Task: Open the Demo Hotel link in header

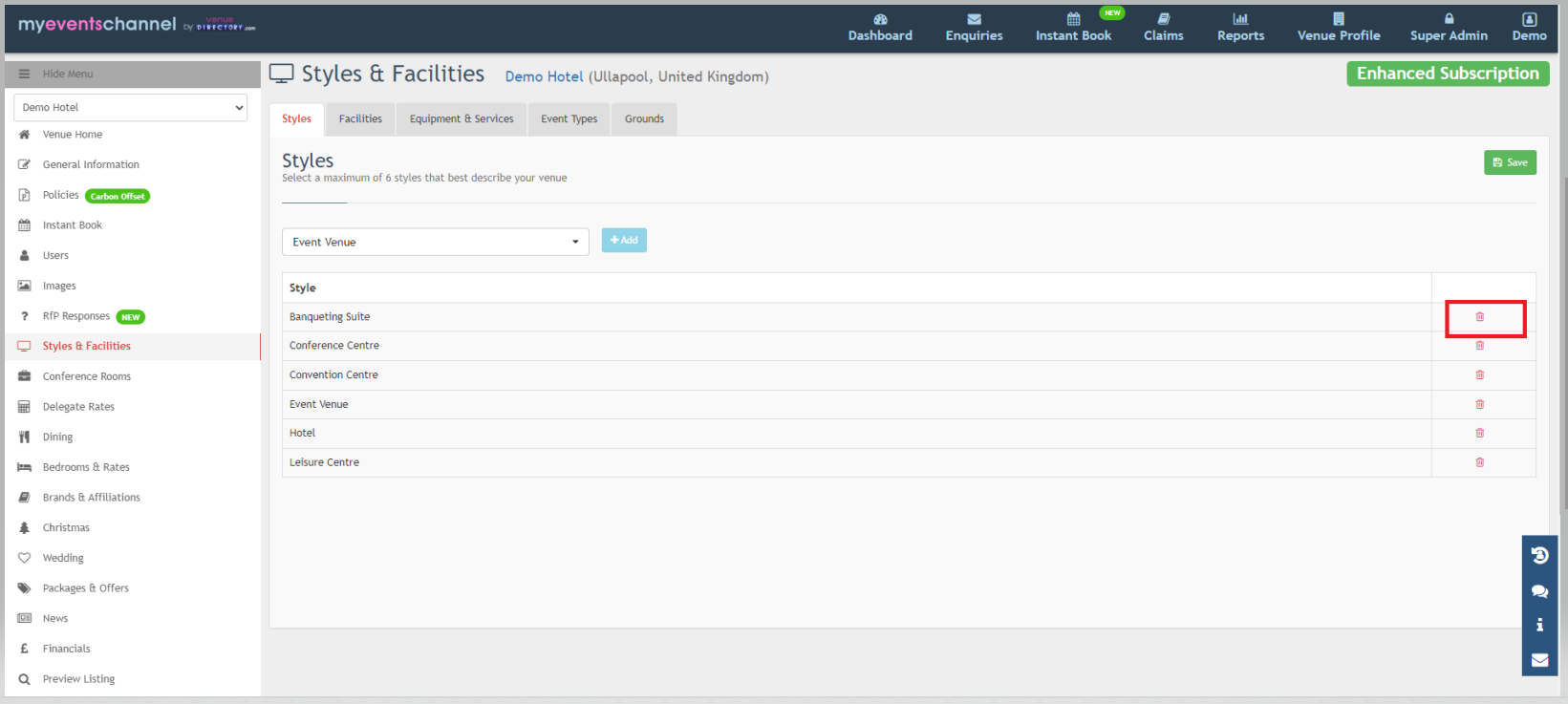Action: (x=544, y=76)
